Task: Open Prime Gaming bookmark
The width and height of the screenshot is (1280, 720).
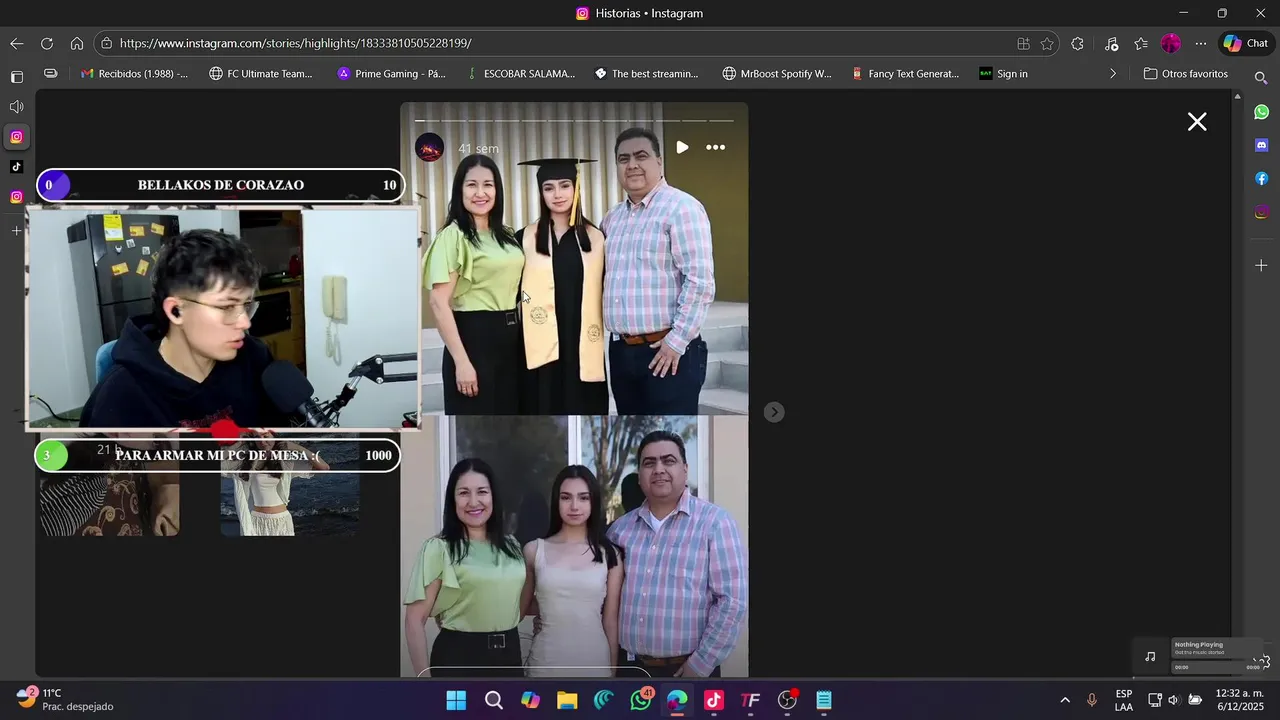Action: pyautogui.click(x=392, y=74)
